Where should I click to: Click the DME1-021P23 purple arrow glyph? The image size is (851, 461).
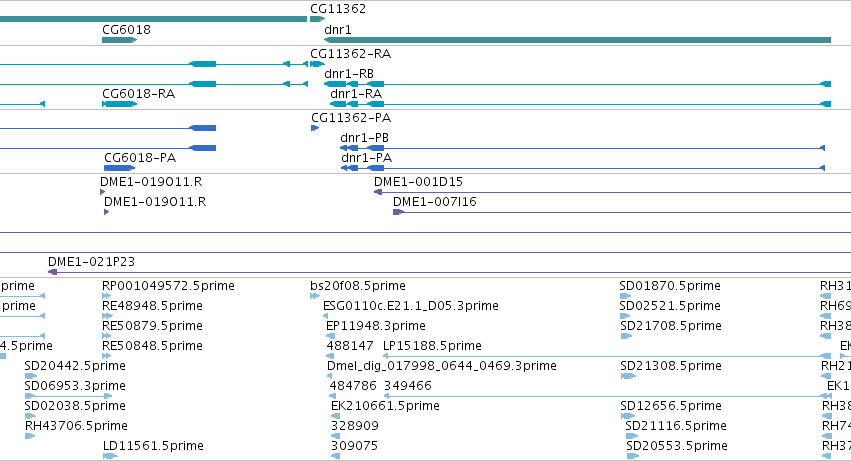pos(53,271)
